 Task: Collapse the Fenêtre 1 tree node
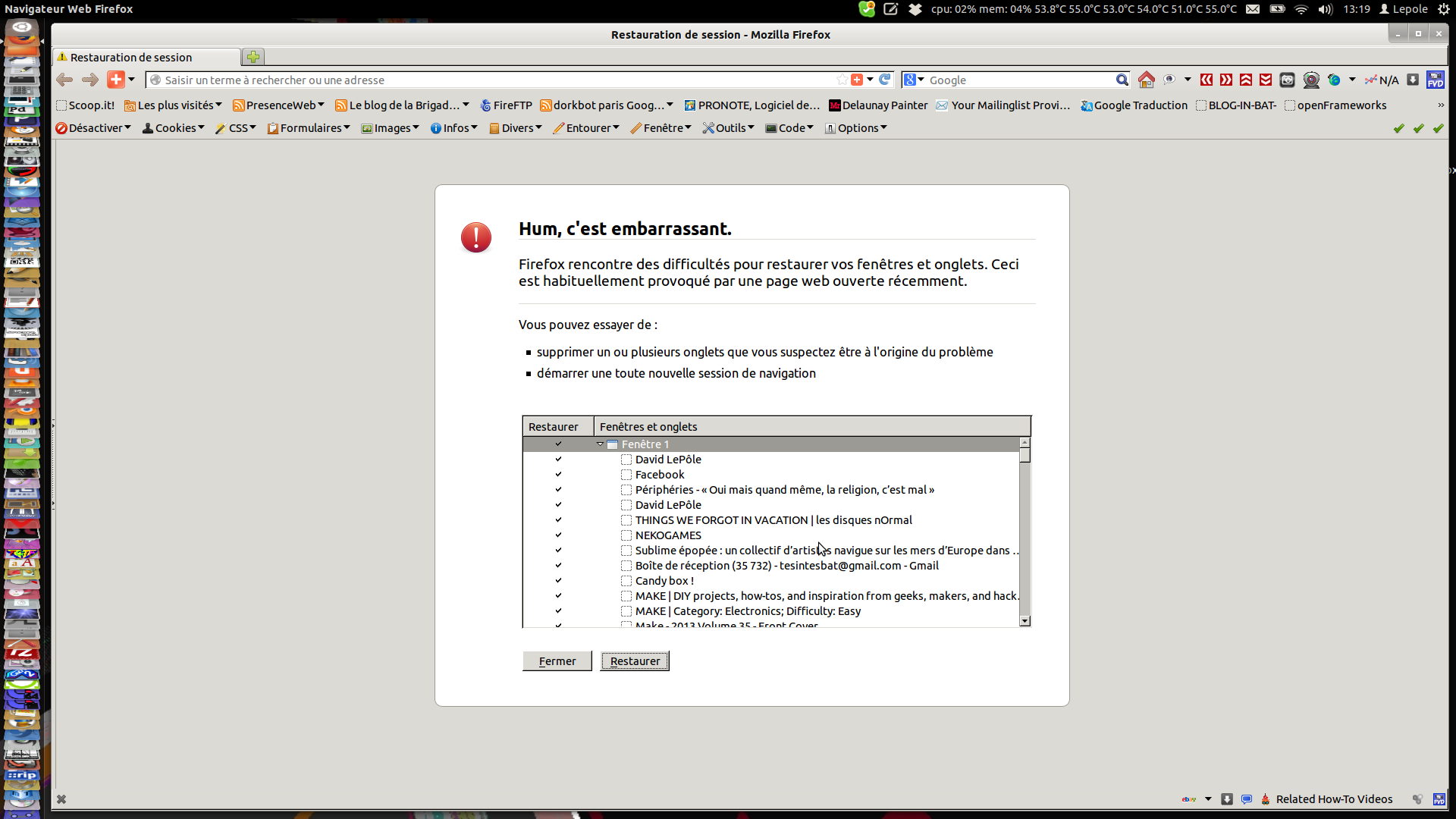pyautogui.click(x=600, y=444)
